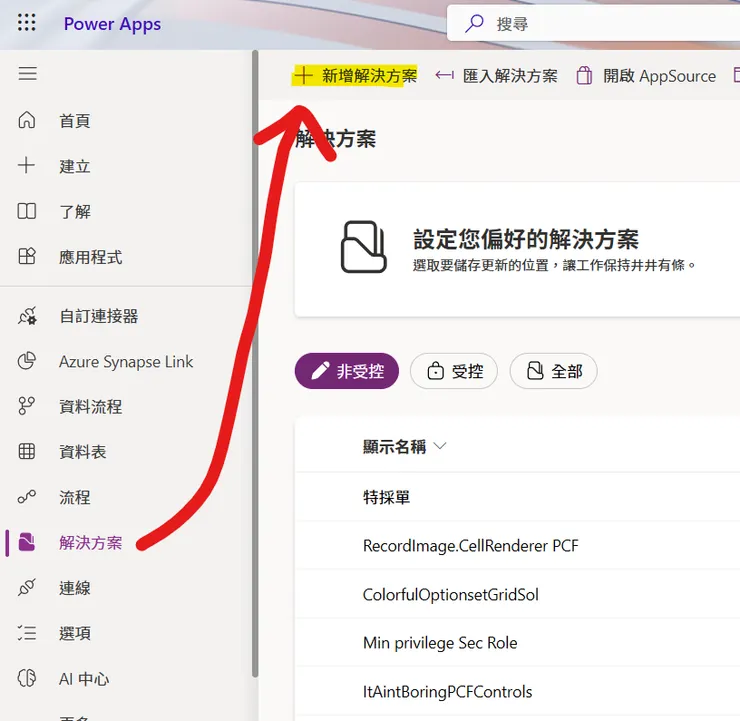Open the 設定您偏好的解決方案 heading
Image resolution: width=740 pixels, height=721 pixels.
point(526,239)
